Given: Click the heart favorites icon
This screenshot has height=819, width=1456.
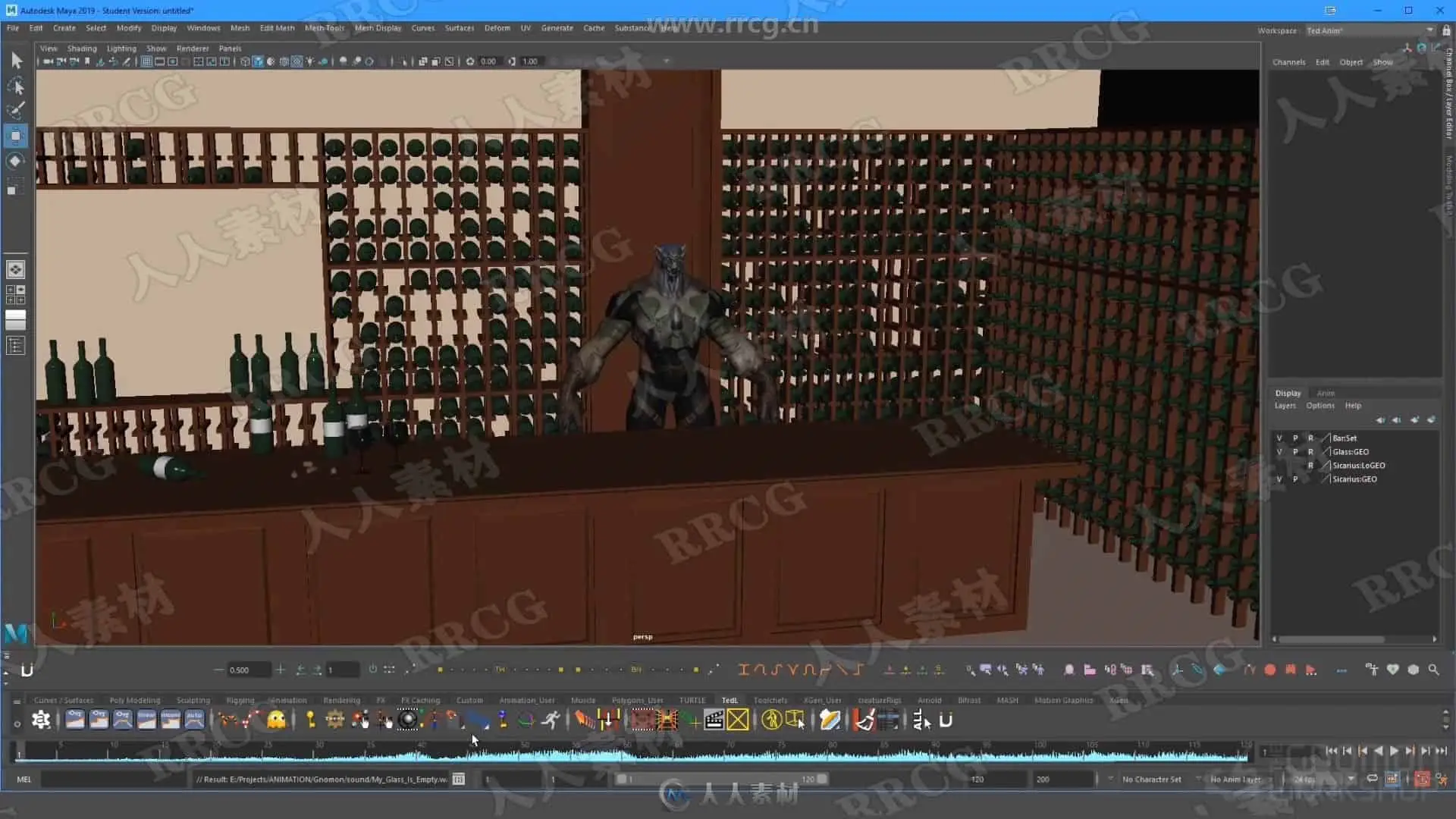Looking at the screenshot, I should click(1392, 670).
